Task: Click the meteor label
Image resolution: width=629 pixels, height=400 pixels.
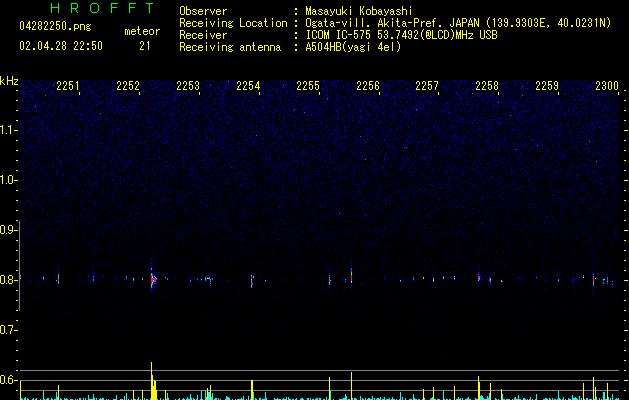Action: pos(142,31)
